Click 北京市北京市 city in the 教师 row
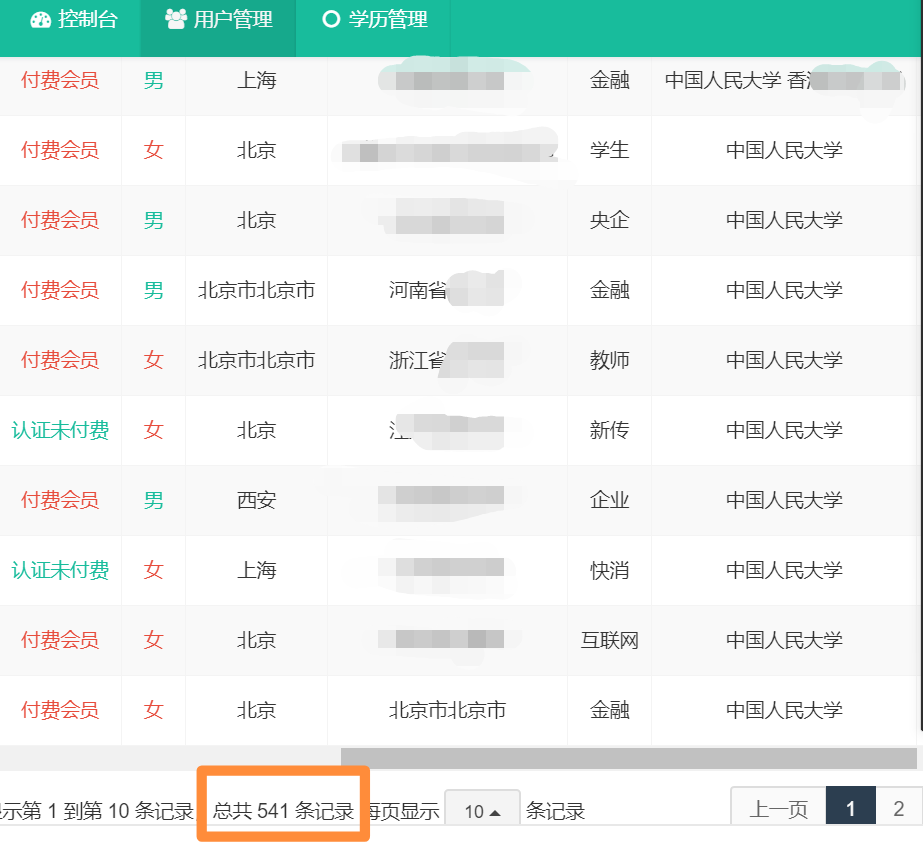Screen dimensions: 923x846 tap(256, 360)
